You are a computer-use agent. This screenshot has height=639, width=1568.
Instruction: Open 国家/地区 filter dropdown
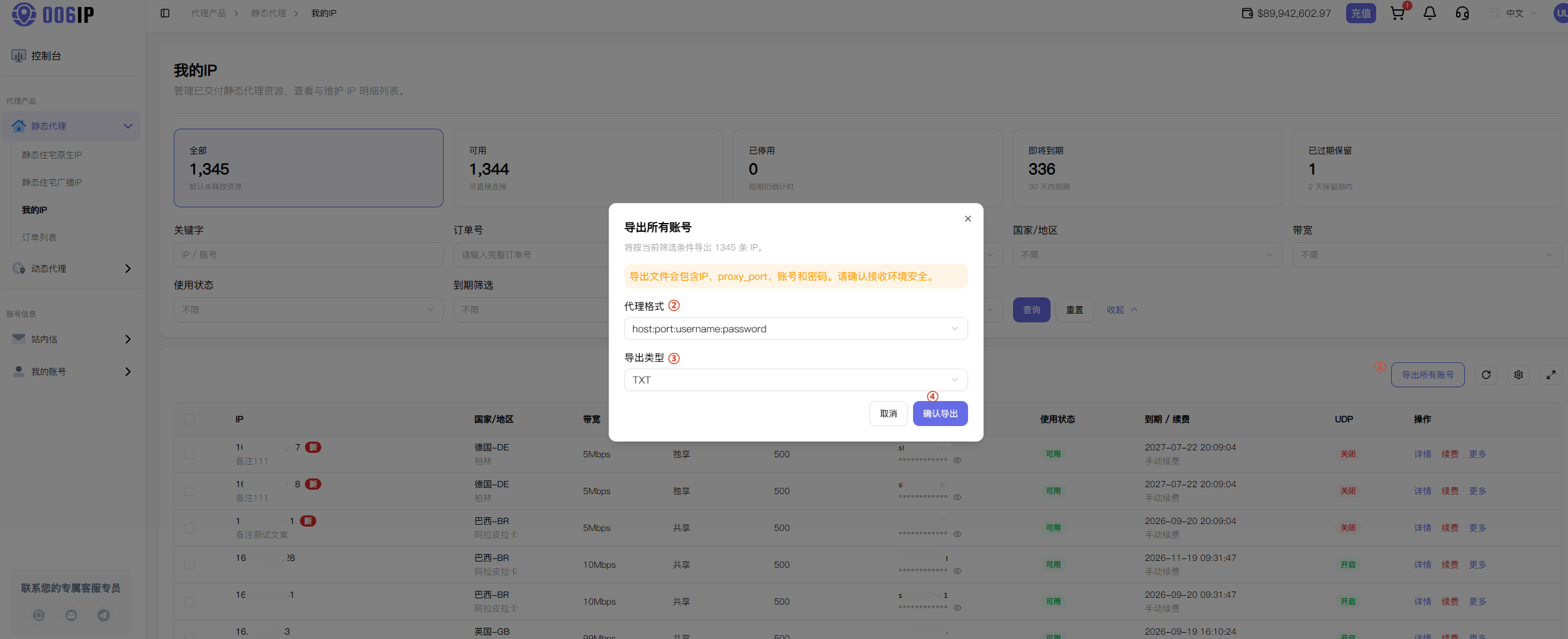(1147, 255)
